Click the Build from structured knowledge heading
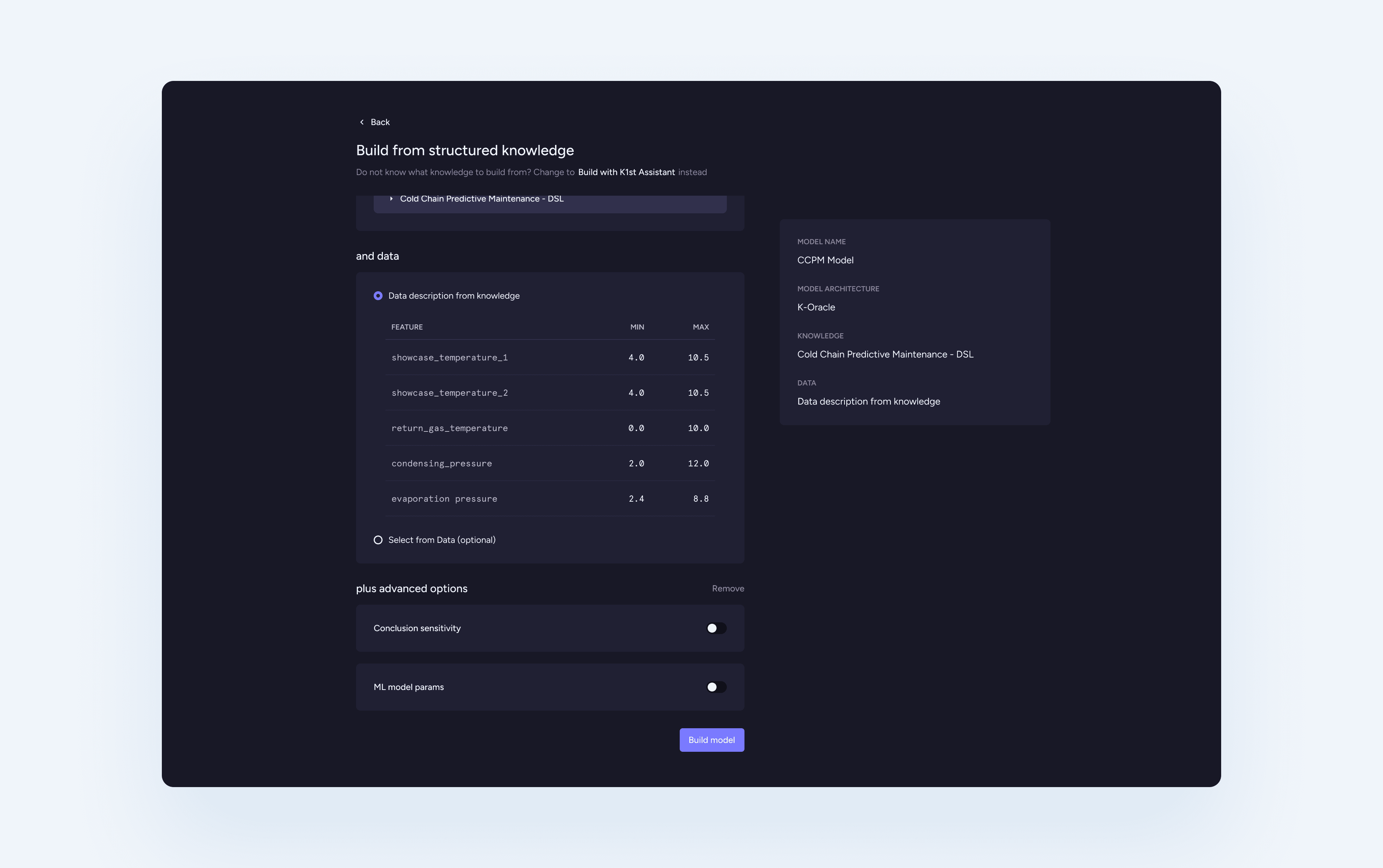The image size is (1383, 868). [x=465, y=150]
